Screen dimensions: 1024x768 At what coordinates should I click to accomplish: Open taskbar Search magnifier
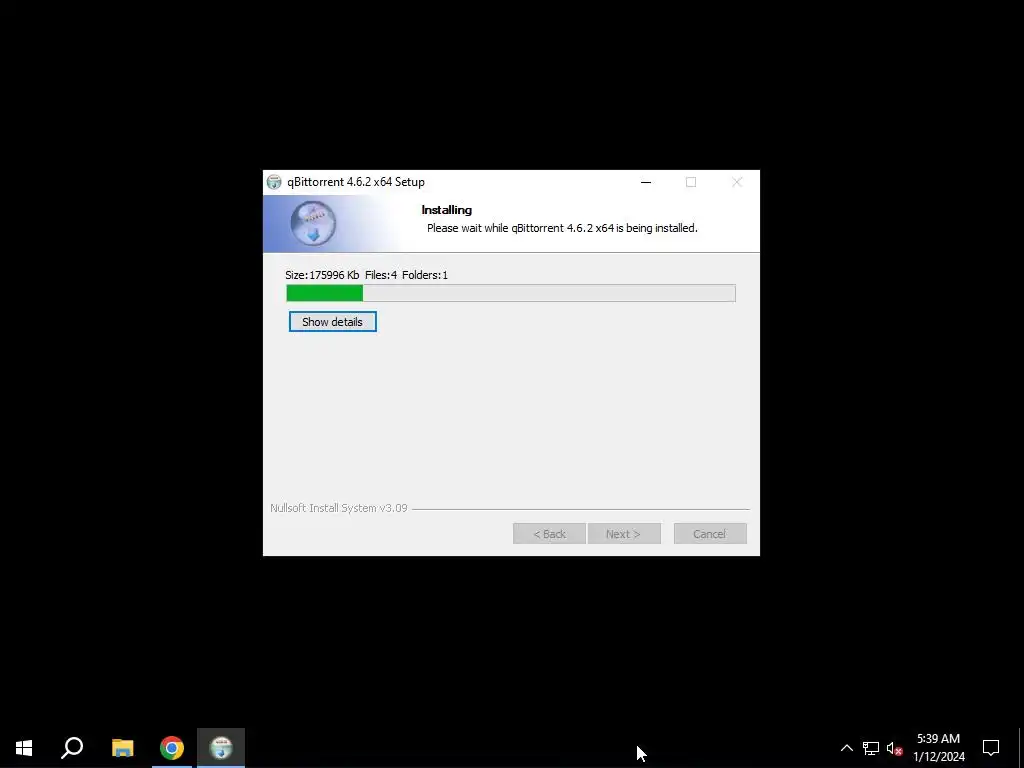(72, 748)
